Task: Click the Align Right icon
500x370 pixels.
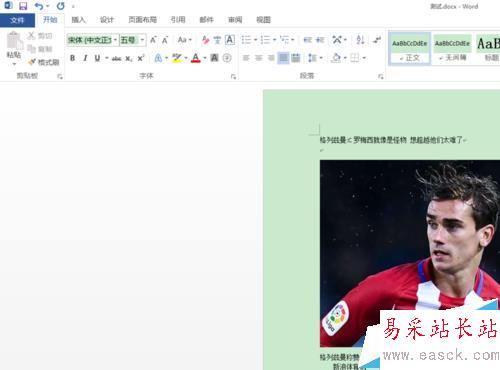Action: [271, 58]
